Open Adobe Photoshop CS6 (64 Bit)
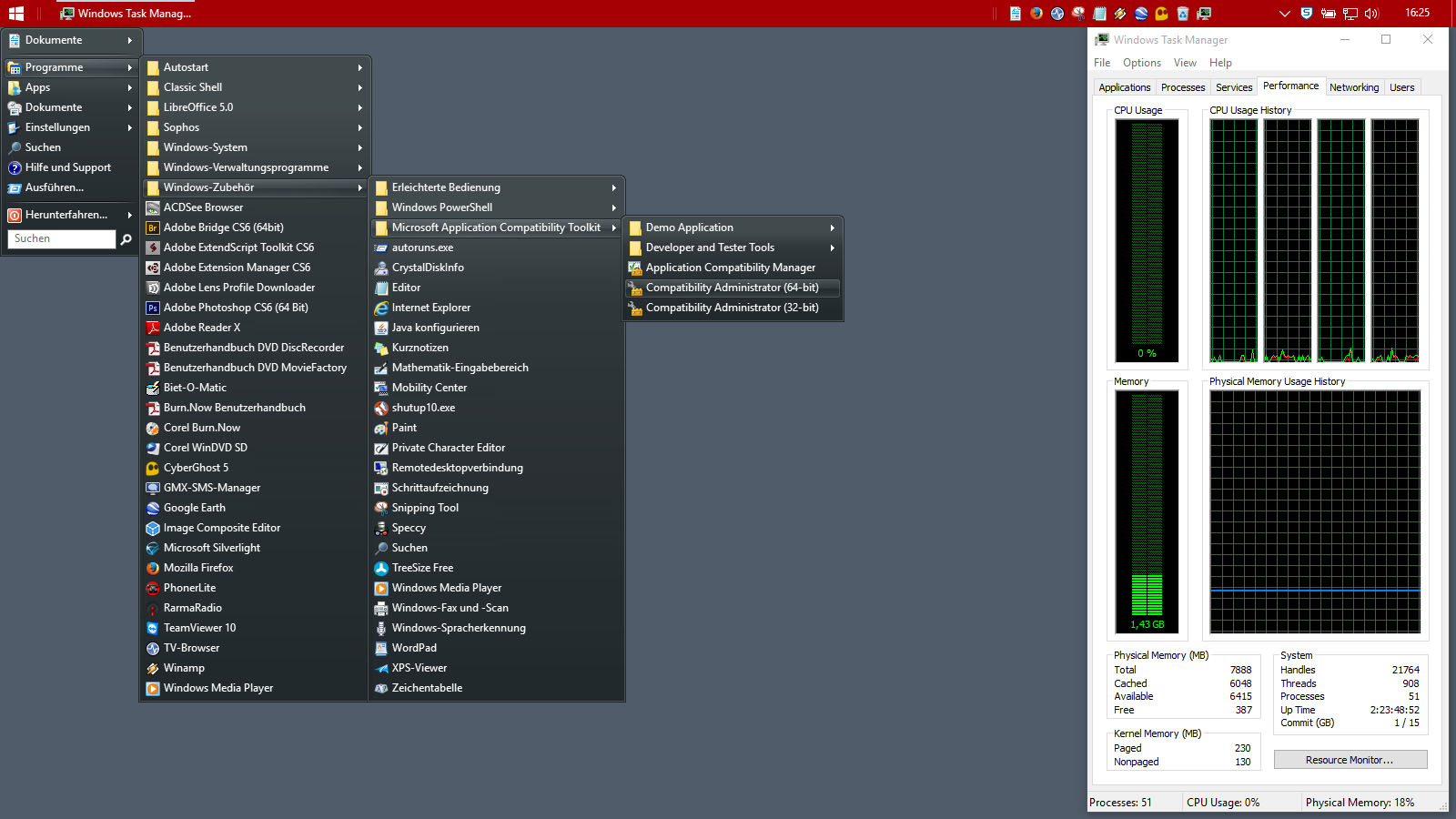 tap(255, 308)
